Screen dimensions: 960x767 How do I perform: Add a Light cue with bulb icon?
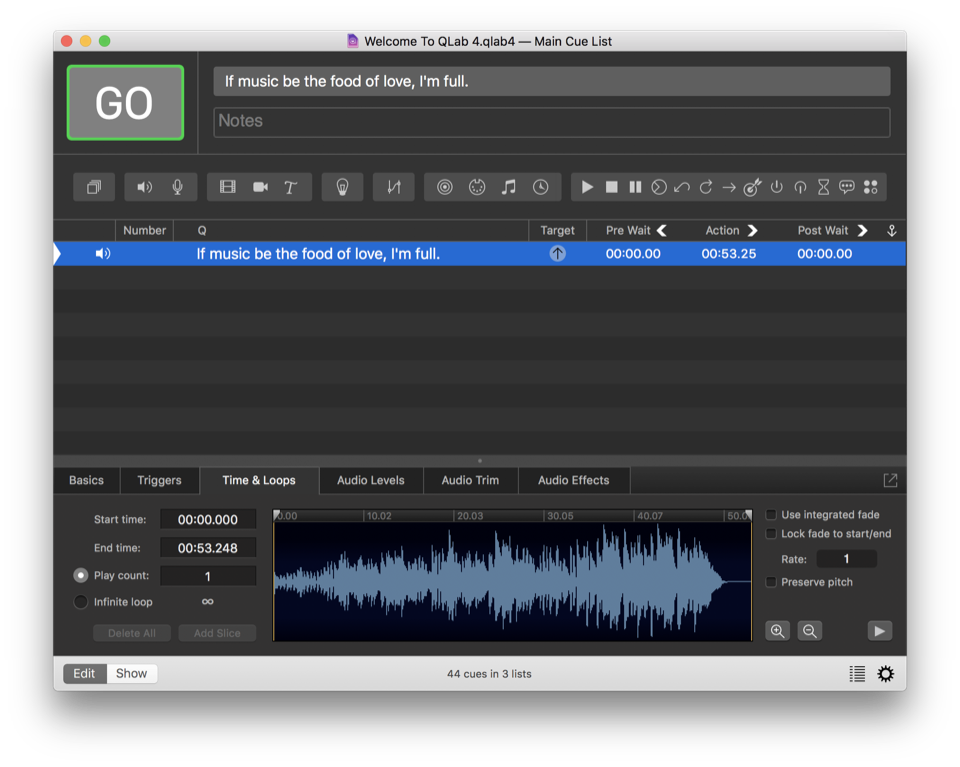[342, 187]
